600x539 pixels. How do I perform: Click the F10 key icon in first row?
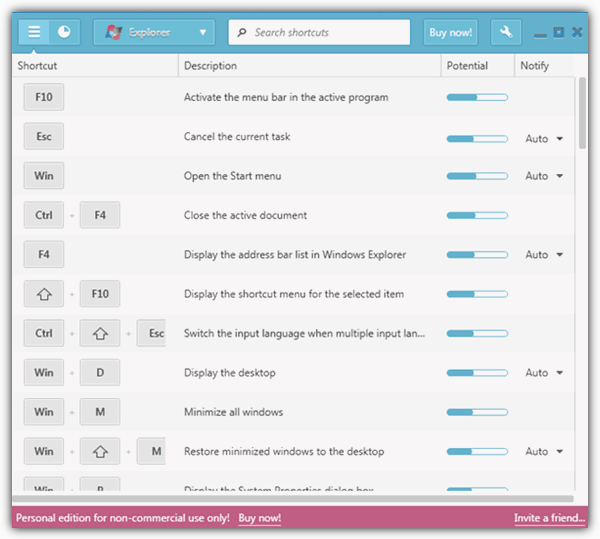(x=44, y=97)
